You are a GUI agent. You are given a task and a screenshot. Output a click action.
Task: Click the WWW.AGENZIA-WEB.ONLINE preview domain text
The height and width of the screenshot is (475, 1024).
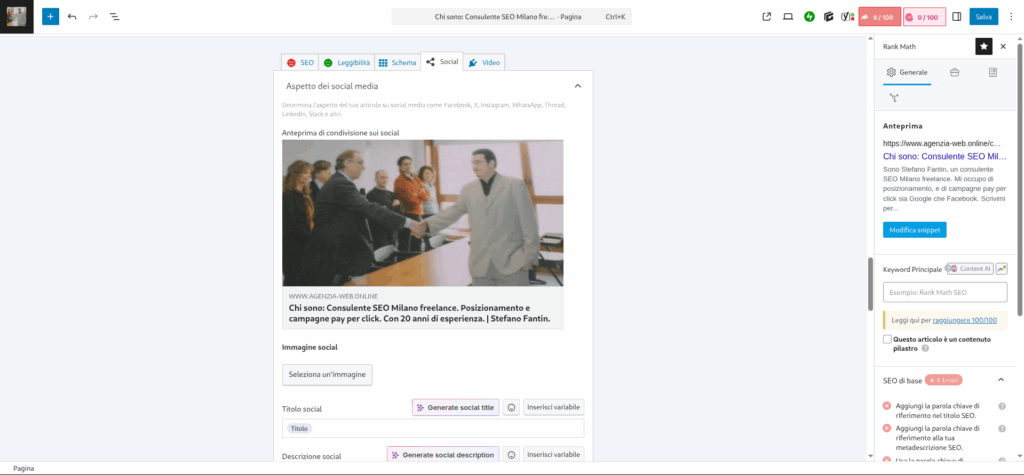pos(333,296)
